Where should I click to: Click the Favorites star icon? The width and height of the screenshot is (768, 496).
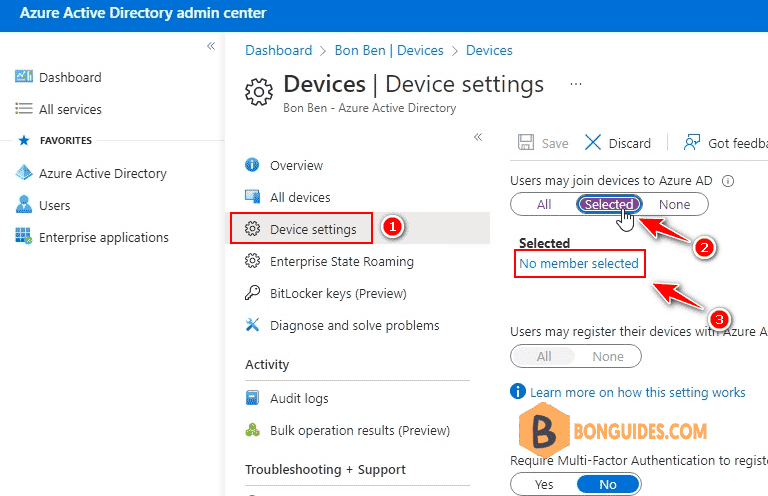[24, 141]
